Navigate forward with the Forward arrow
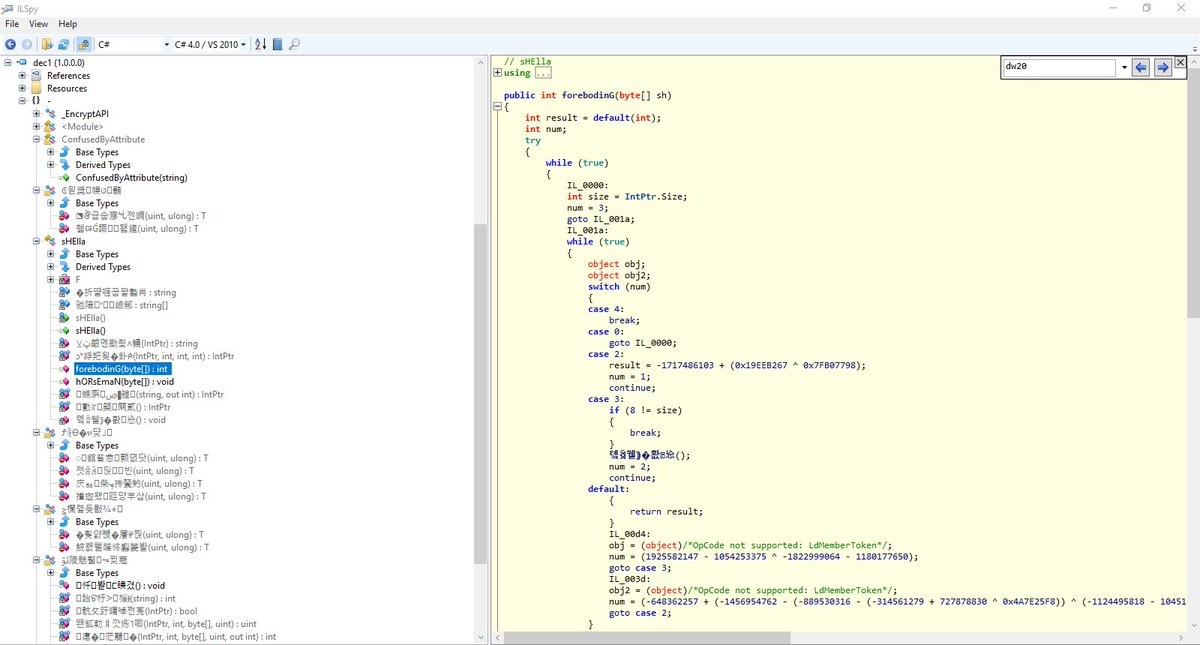 tap(26, 45)
